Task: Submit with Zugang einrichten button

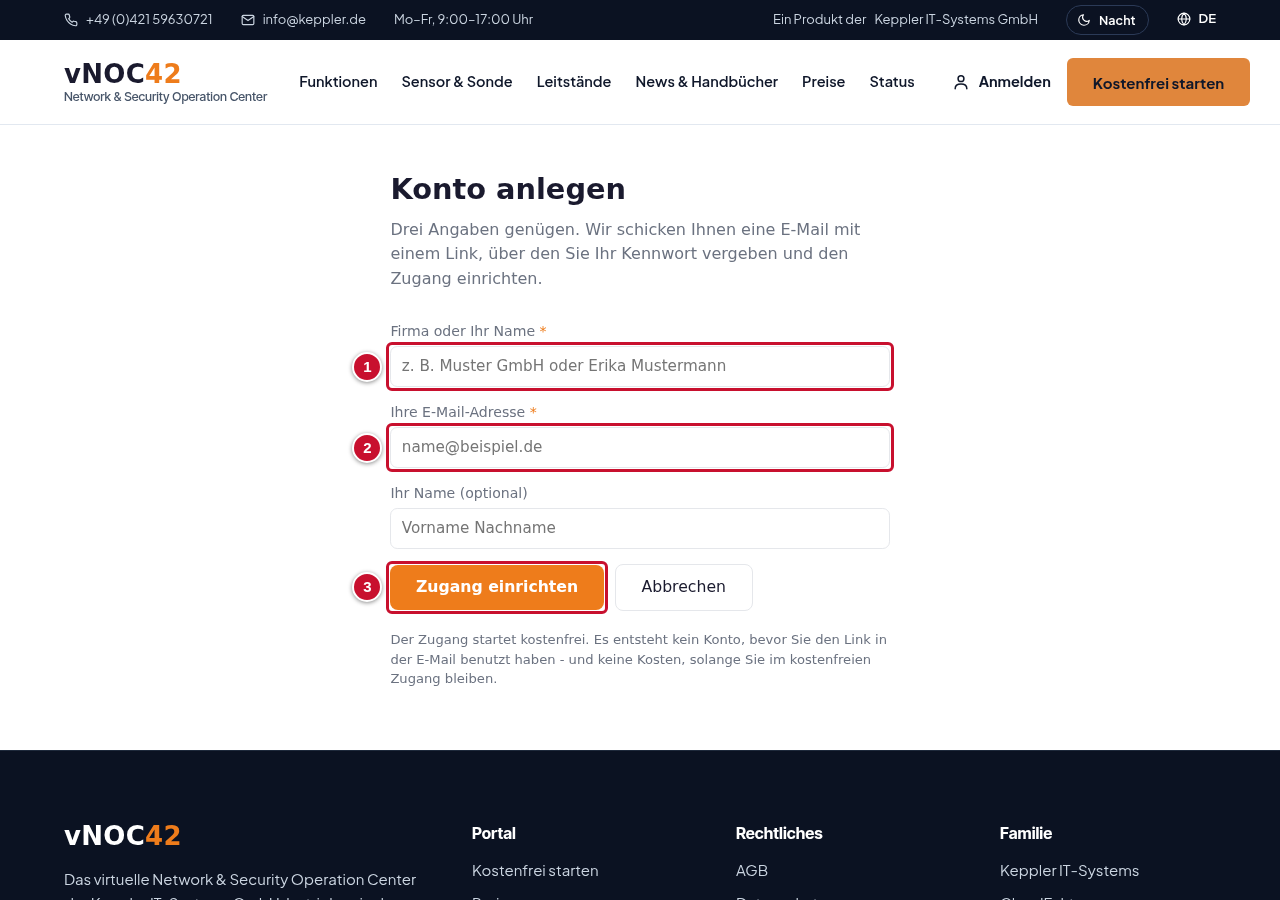Action: click(x=497, y=587)
